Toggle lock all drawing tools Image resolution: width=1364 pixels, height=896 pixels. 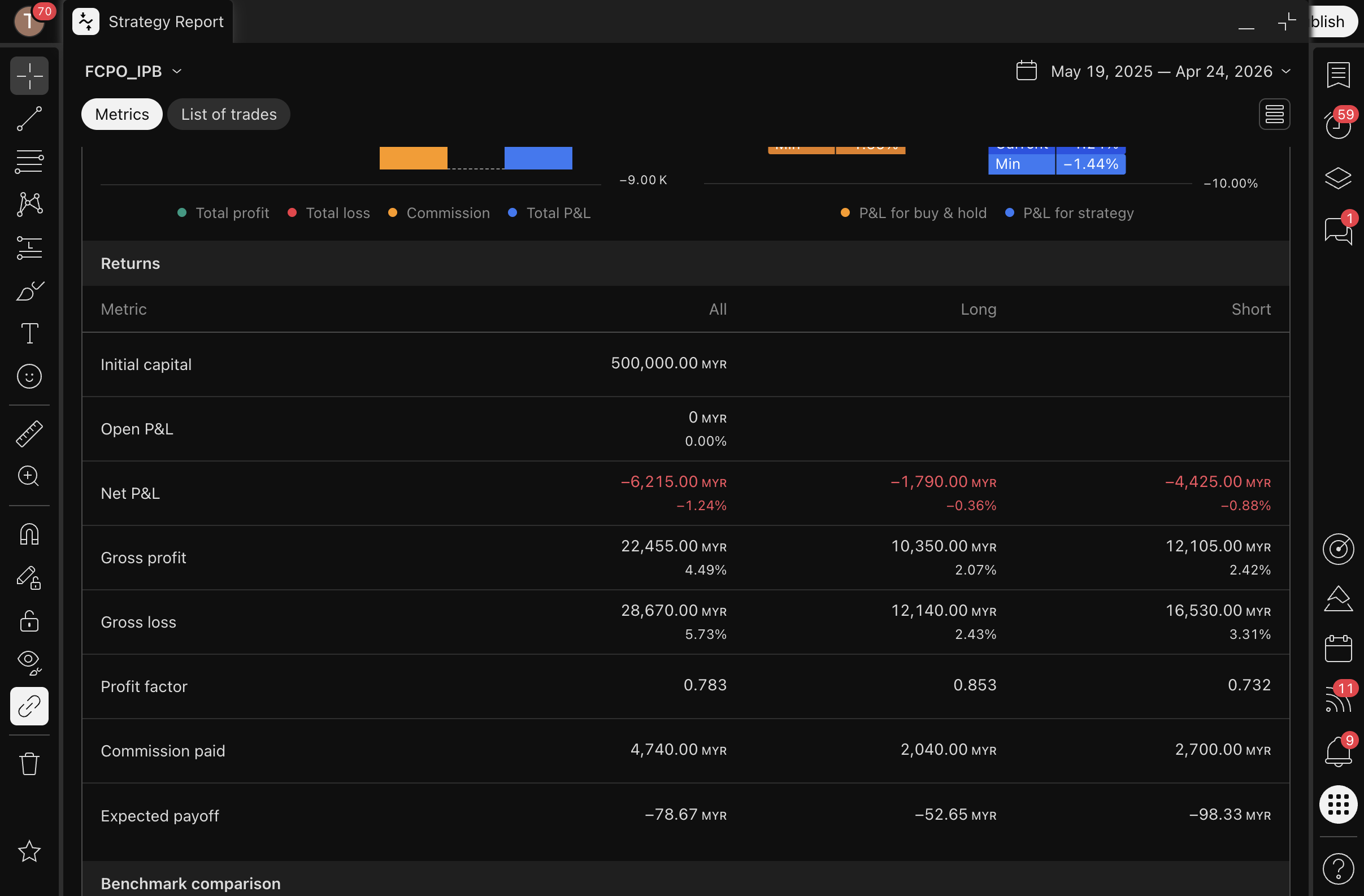29,621
